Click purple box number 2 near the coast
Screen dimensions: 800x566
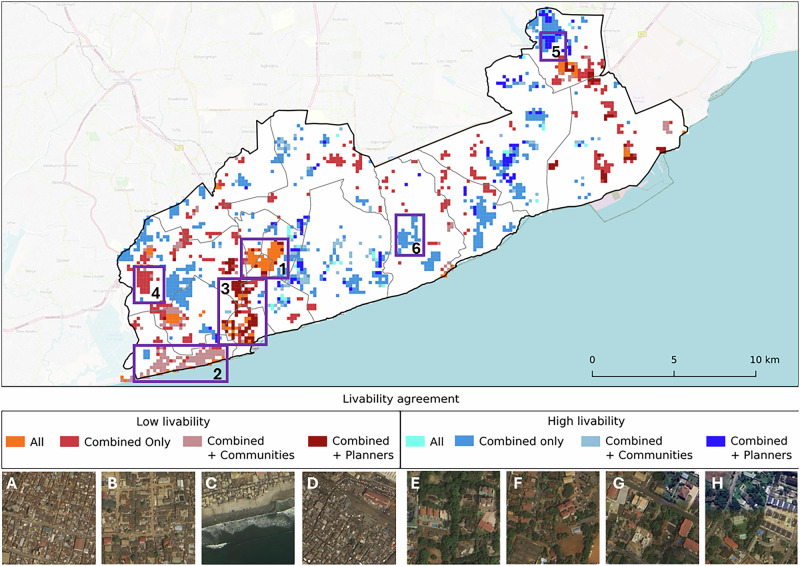181,363
